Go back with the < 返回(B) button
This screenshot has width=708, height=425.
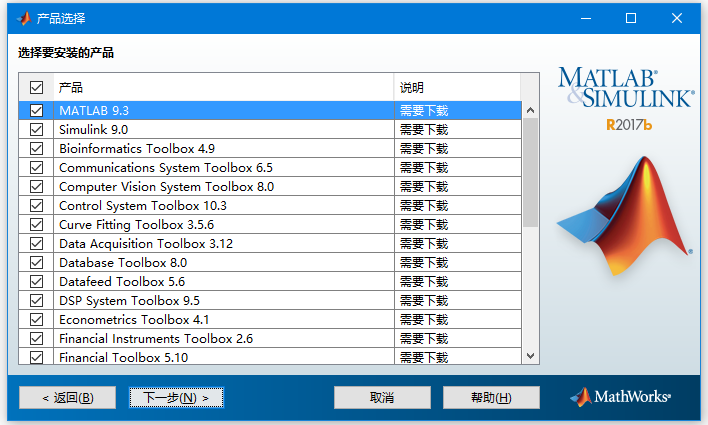[68, 398]
